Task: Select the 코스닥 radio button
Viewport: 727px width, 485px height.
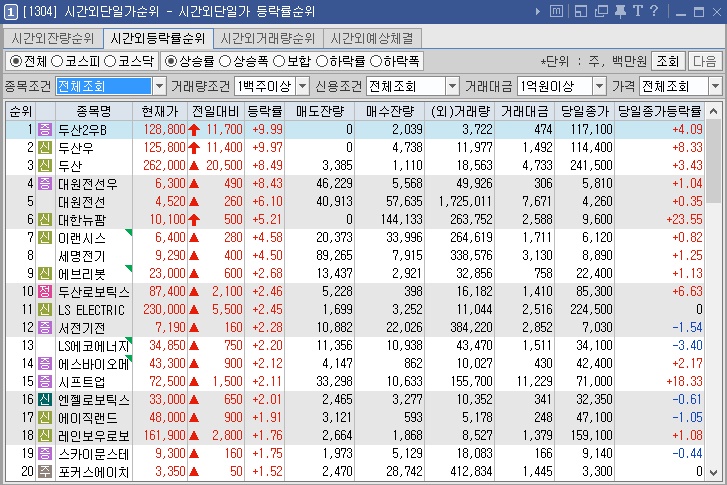Action: pos(110,61)
